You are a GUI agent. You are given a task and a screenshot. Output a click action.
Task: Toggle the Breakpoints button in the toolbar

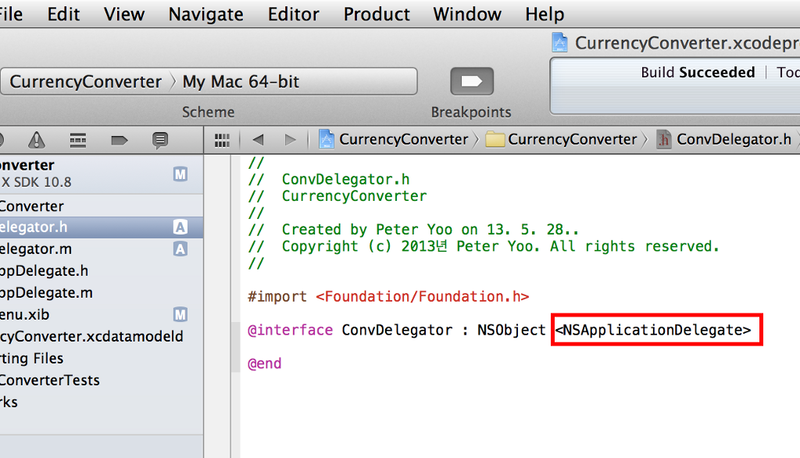(x=470, y=81)
